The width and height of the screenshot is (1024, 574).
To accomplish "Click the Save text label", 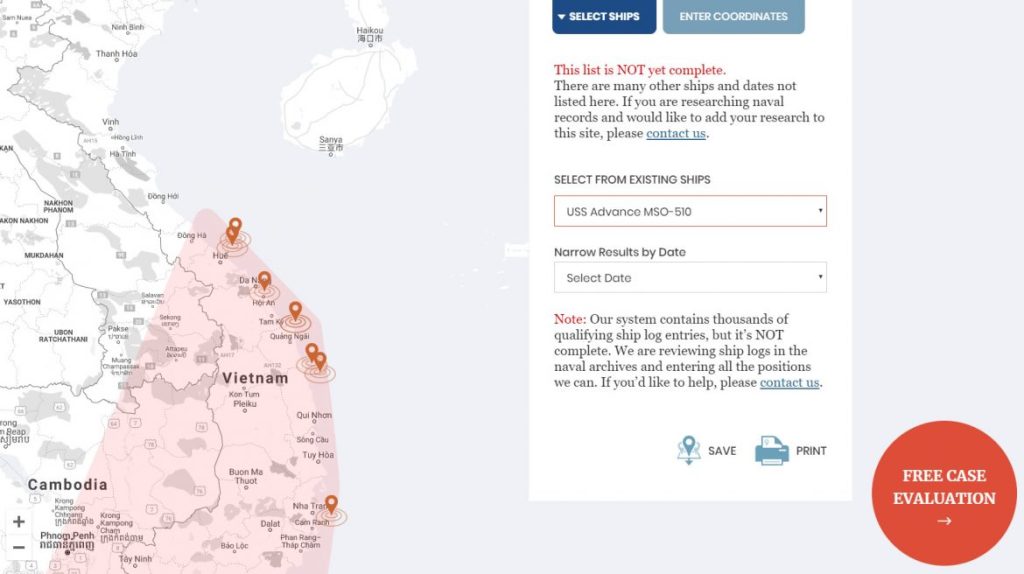I will point(722,451).
